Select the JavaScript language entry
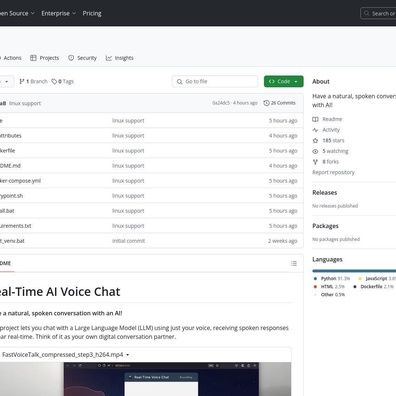Image resolution: width=396 pixels, height=396 pixels. (377, 279)
